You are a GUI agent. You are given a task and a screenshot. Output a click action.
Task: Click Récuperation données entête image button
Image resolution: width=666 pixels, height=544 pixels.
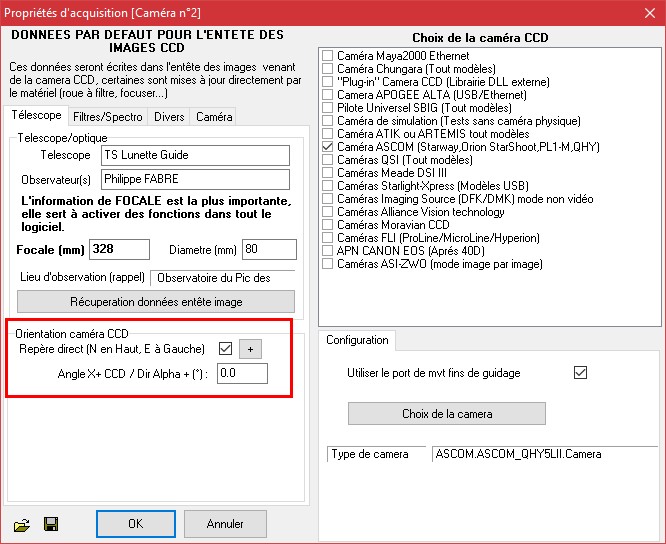click(x=156, y=302)
